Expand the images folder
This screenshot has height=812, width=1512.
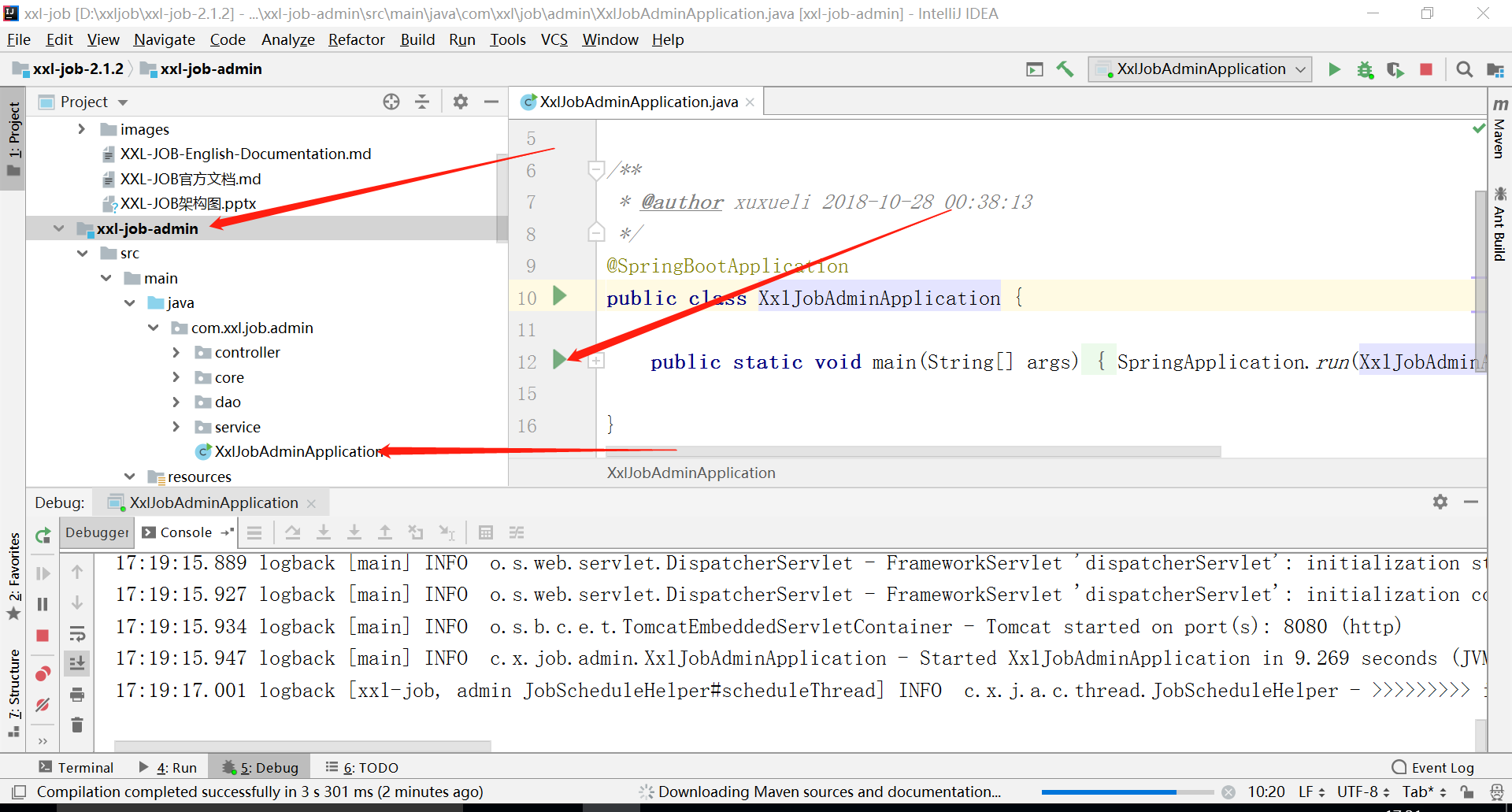click(x=82, y=129)
